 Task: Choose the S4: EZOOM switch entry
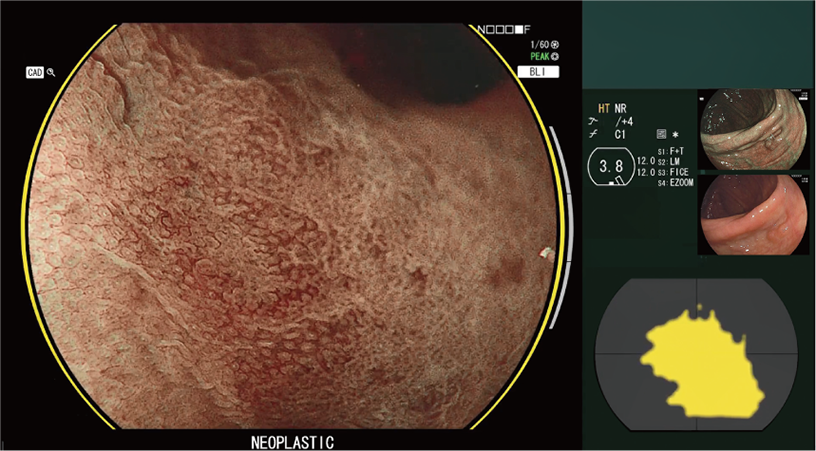point(677,181)
